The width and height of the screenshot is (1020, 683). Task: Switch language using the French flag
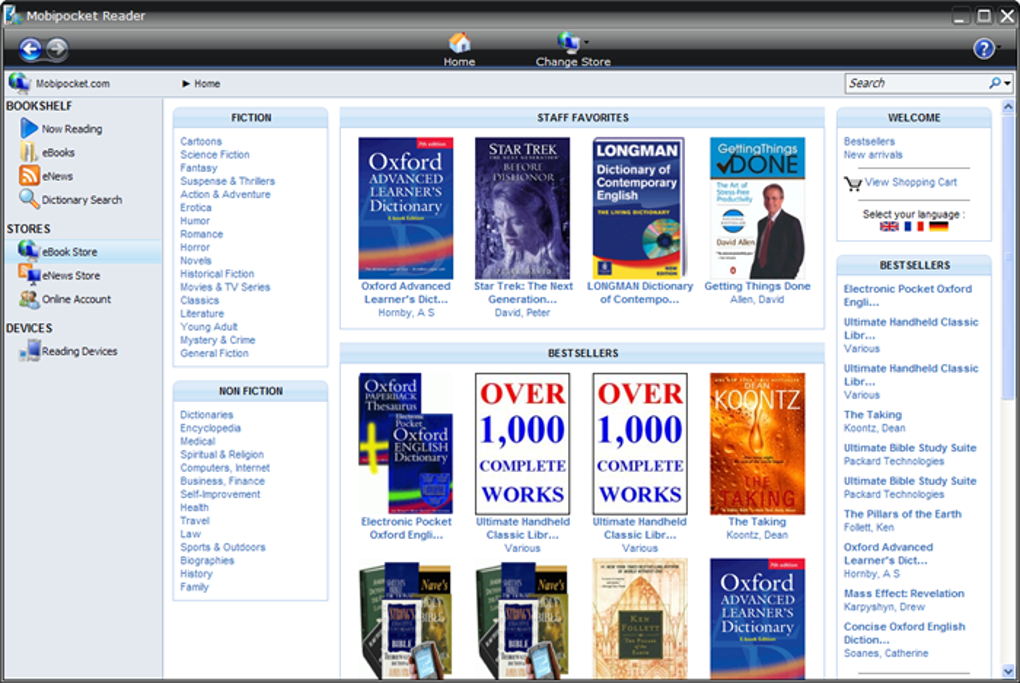[913, 226]
